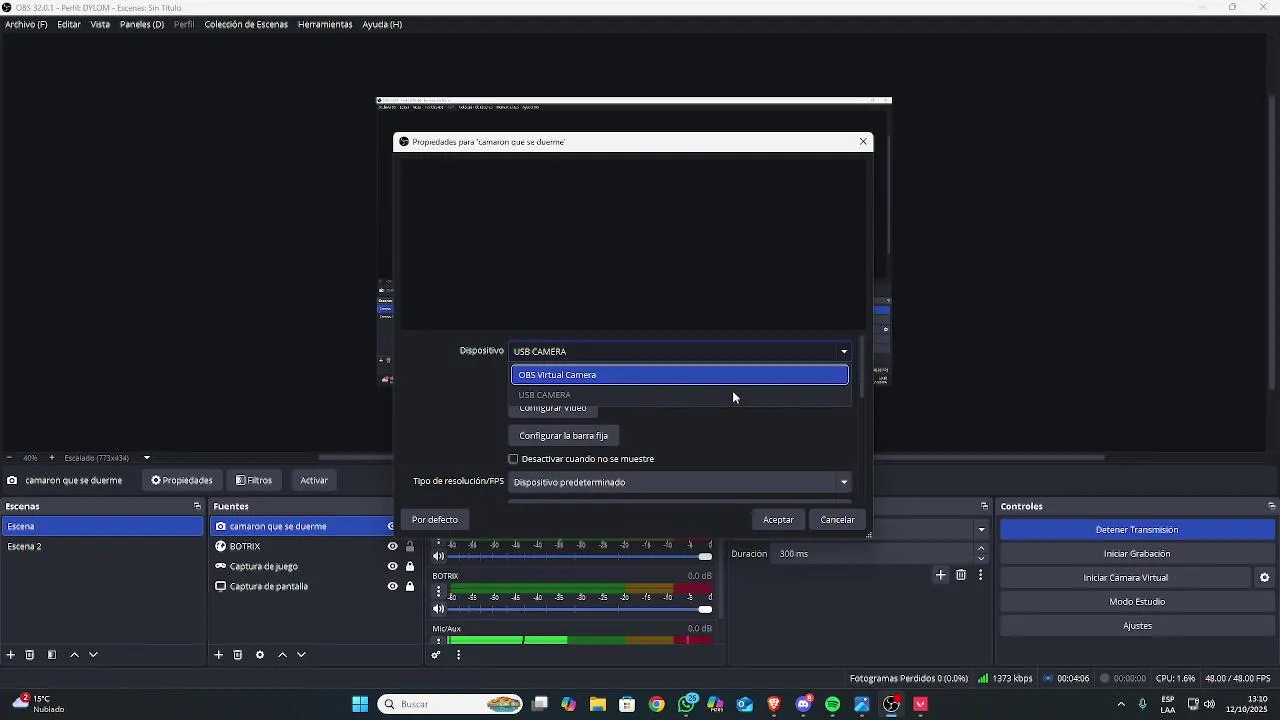The image size is (1280, 720).
Task: Unlock the 'Captura de juego' source
Action: [x=410, y=567]
